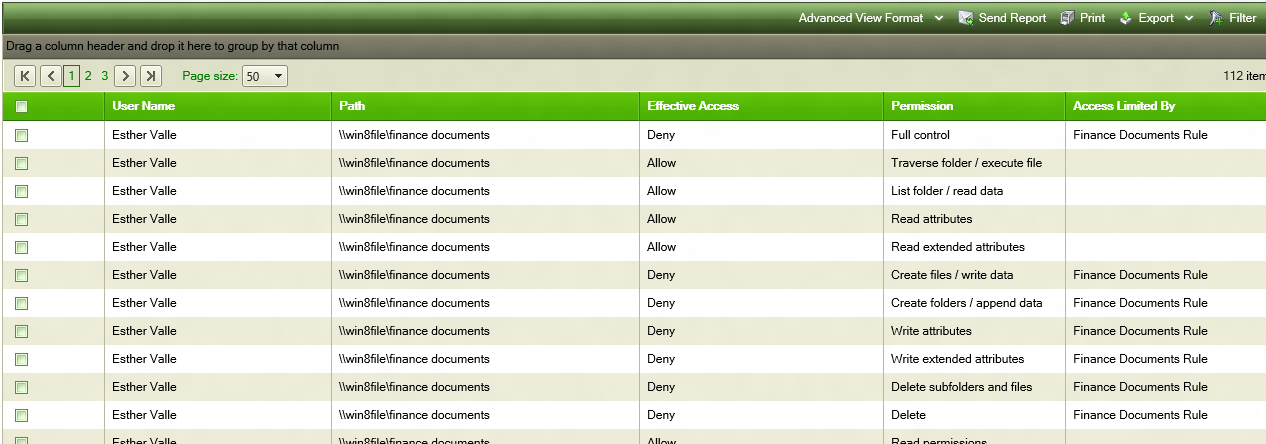Image resolution: width=1266 pixels, height=444 pixels.
Task: Go to the first page arrow
Action: [x=25, y=76]
